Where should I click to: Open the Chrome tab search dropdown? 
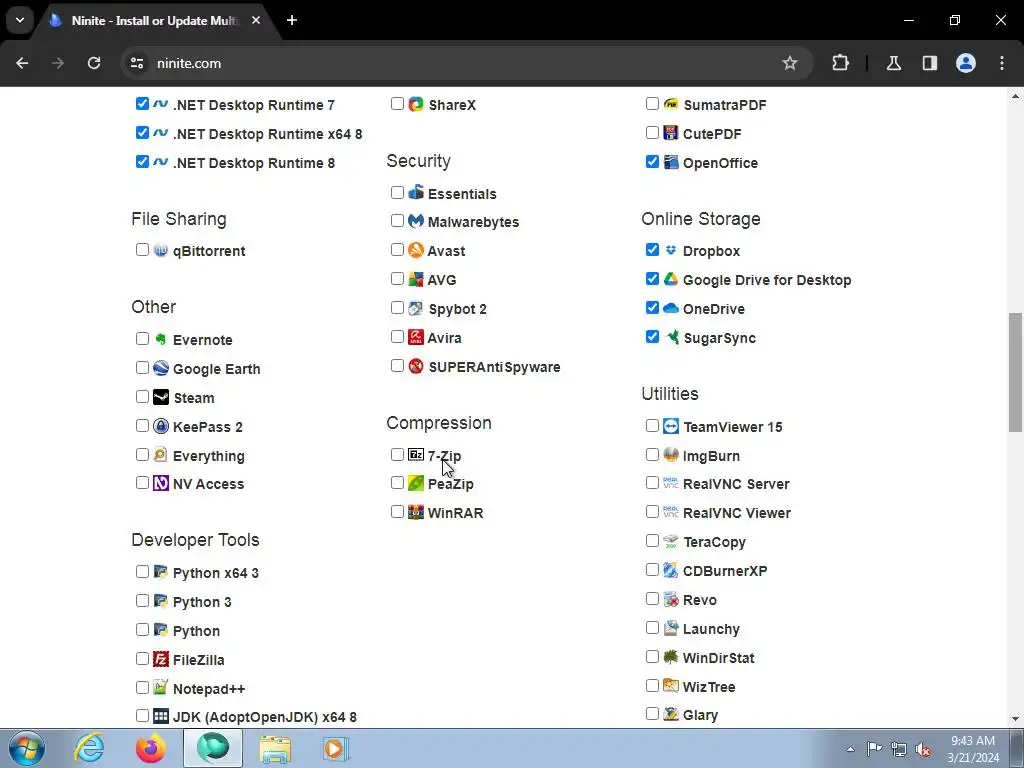pyautogui.click(x=20, y=20)
